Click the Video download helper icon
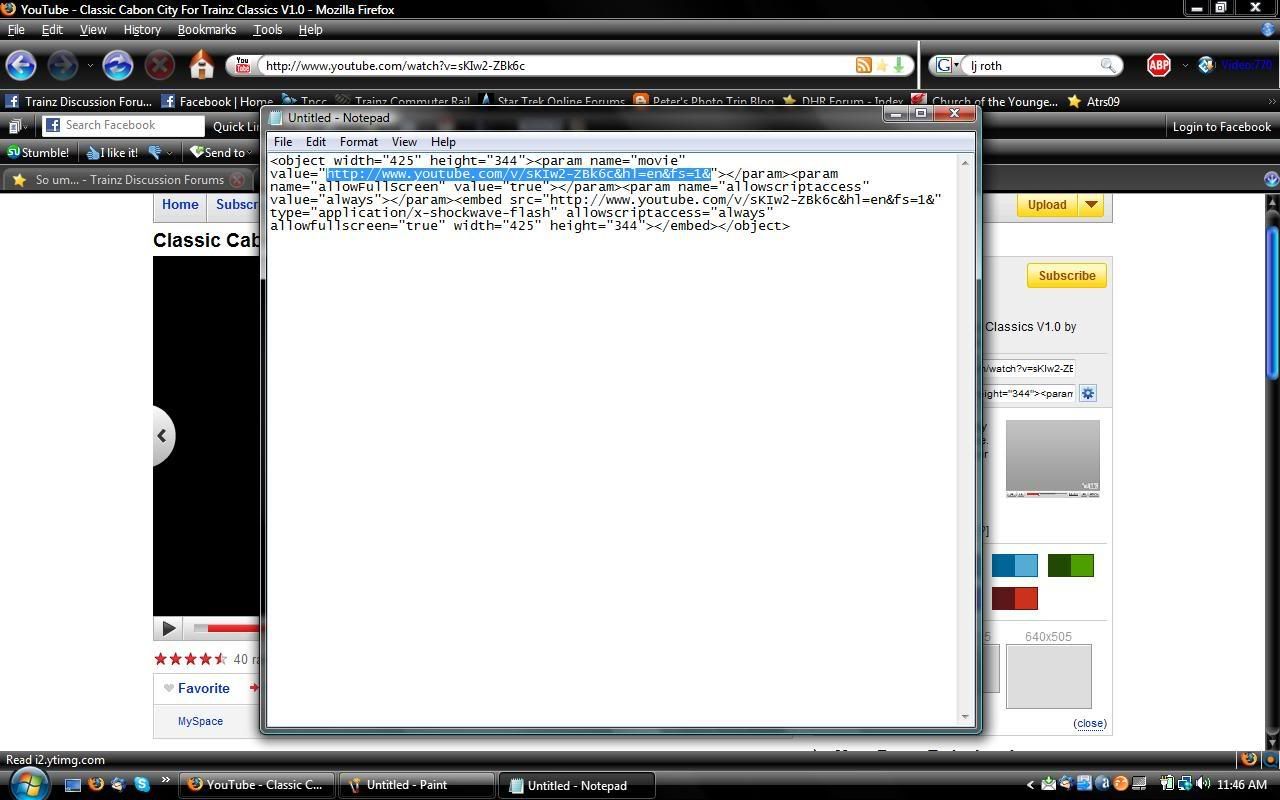The height and width of the screenshot is (800, 1280). (x=1207, y=65)
